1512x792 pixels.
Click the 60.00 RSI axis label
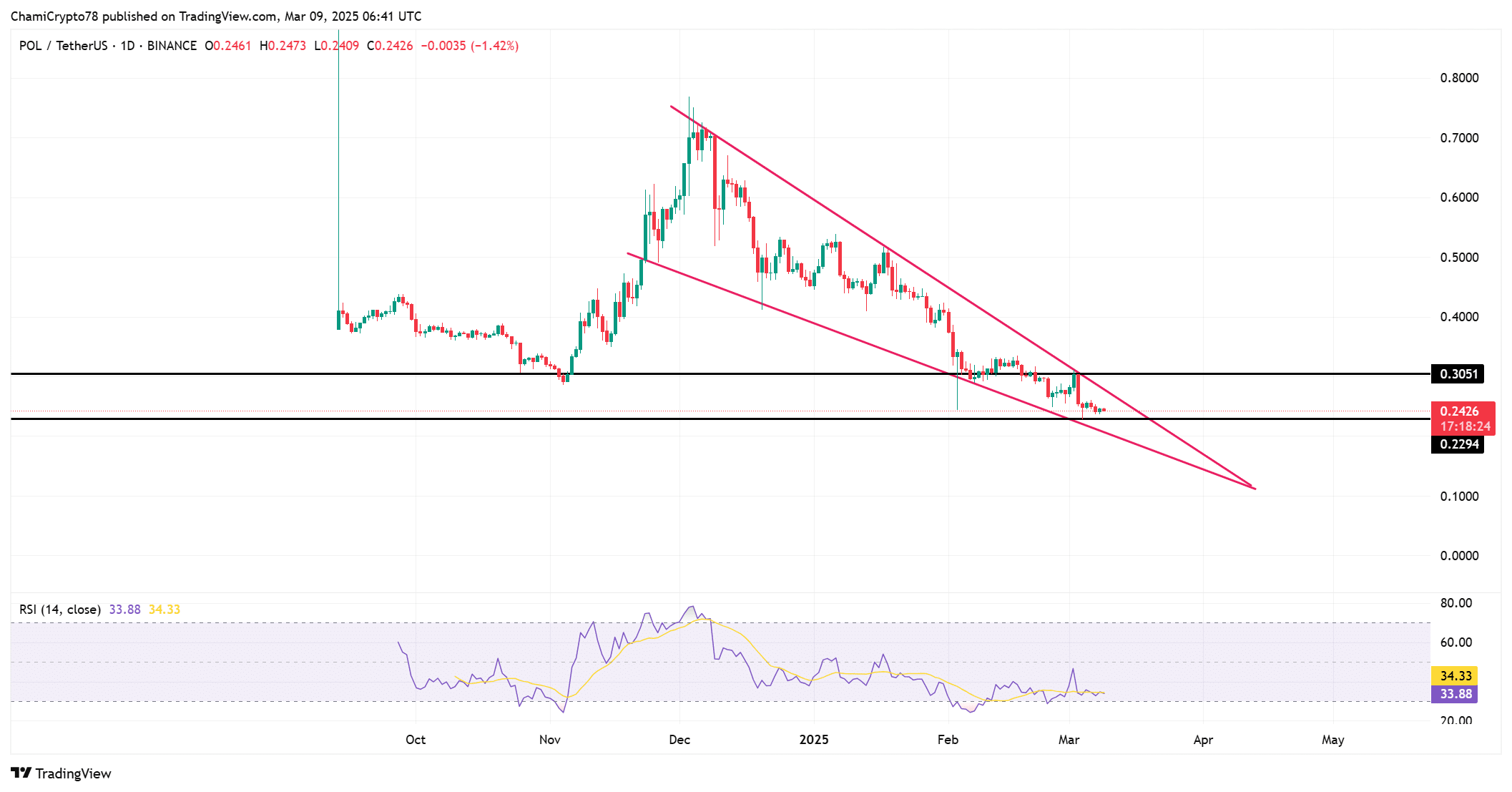pos(1456,642)
